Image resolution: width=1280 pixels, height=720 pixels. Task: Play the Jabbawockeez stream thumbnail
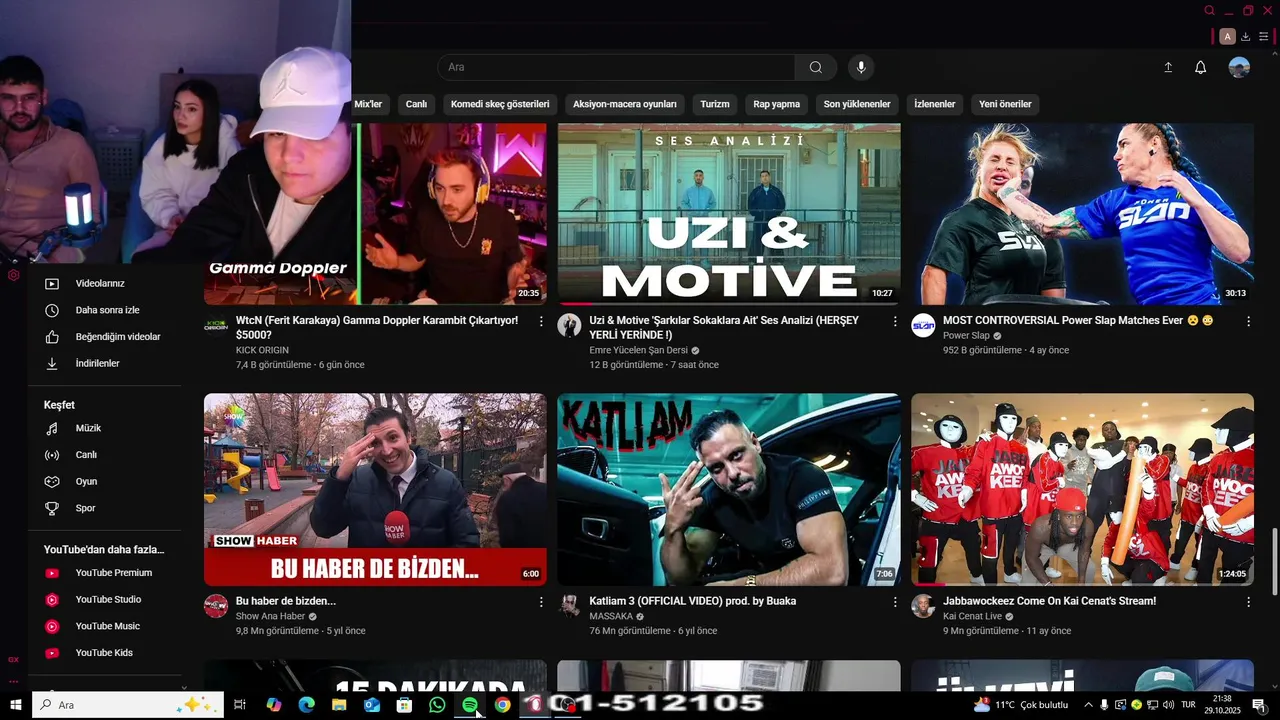click(1082, 489)
